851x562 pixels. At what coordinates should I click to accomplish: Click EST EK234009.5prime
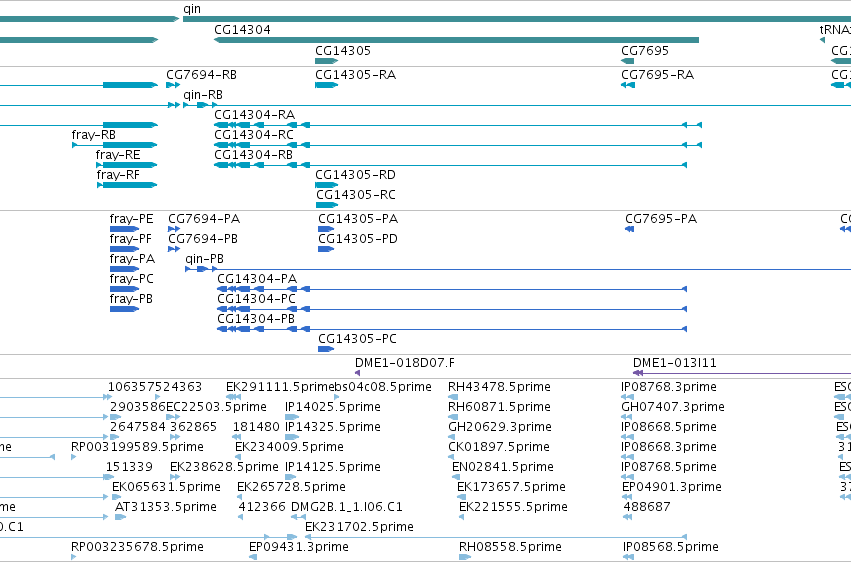(289, 448)
